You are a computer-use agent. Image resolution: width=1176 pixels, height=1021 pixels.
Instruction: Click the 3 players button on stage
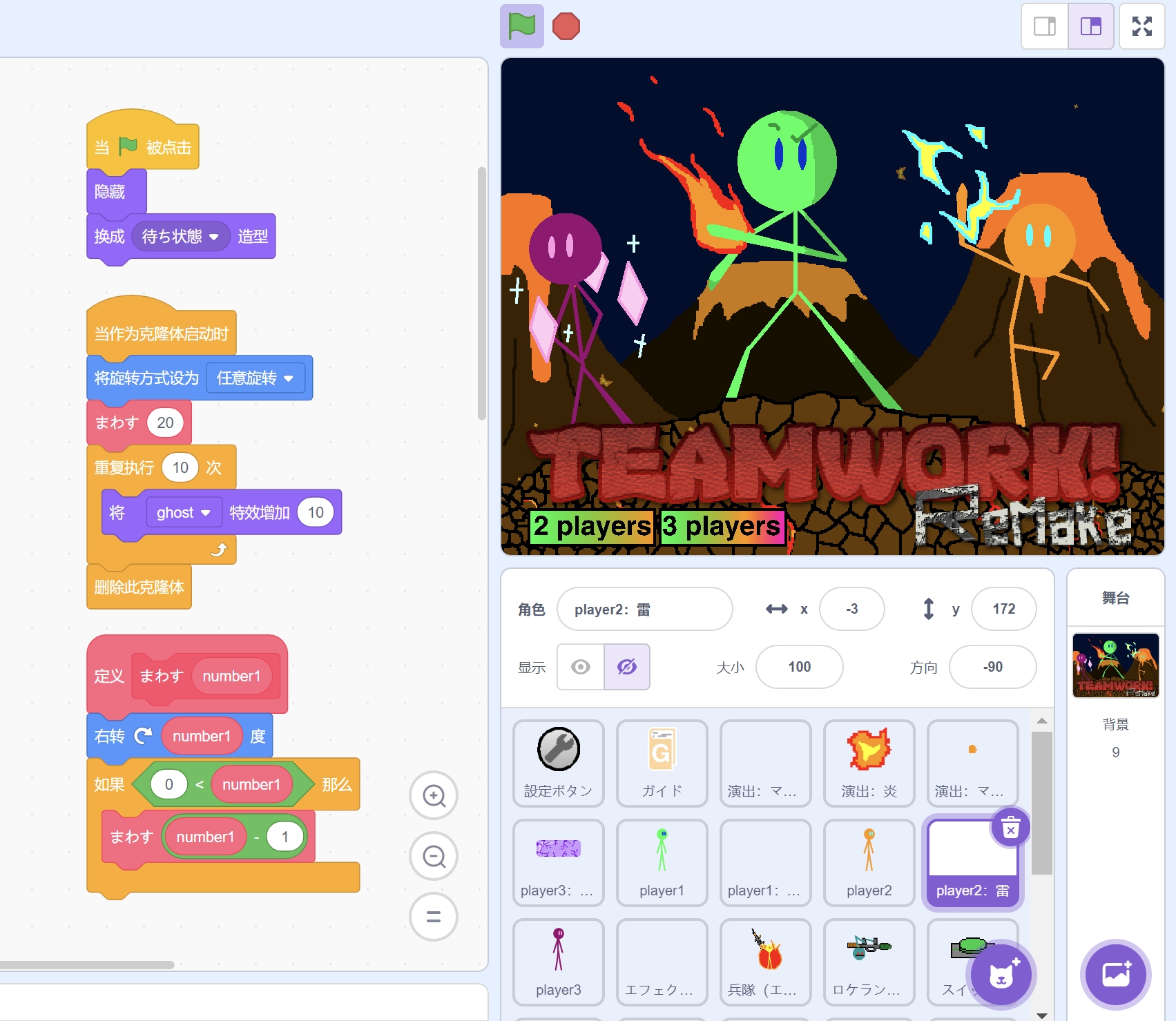point(722,527)
